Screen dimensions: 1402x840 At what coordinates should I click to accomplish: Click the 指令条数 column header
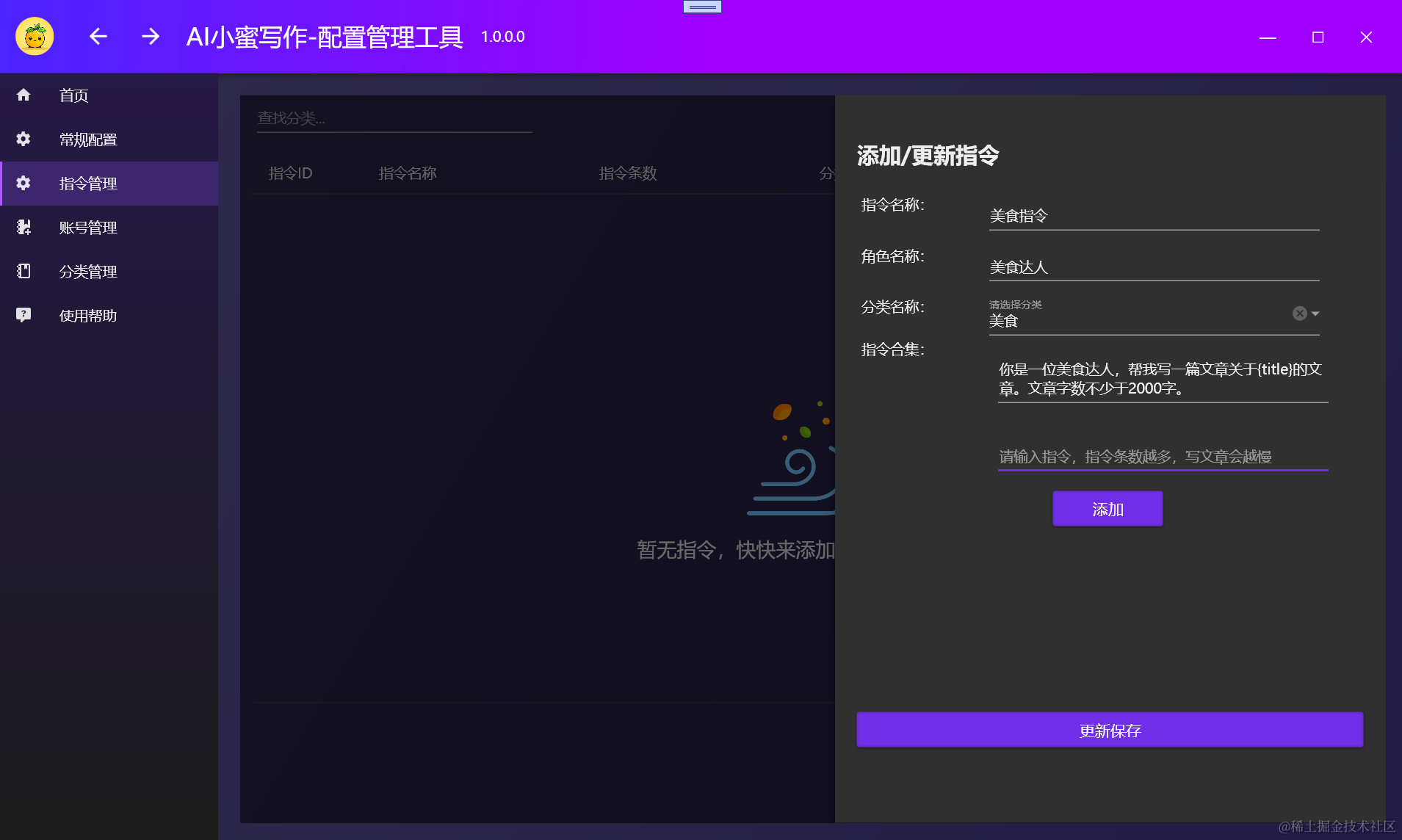pyautogui.click(x=628, y=173)
